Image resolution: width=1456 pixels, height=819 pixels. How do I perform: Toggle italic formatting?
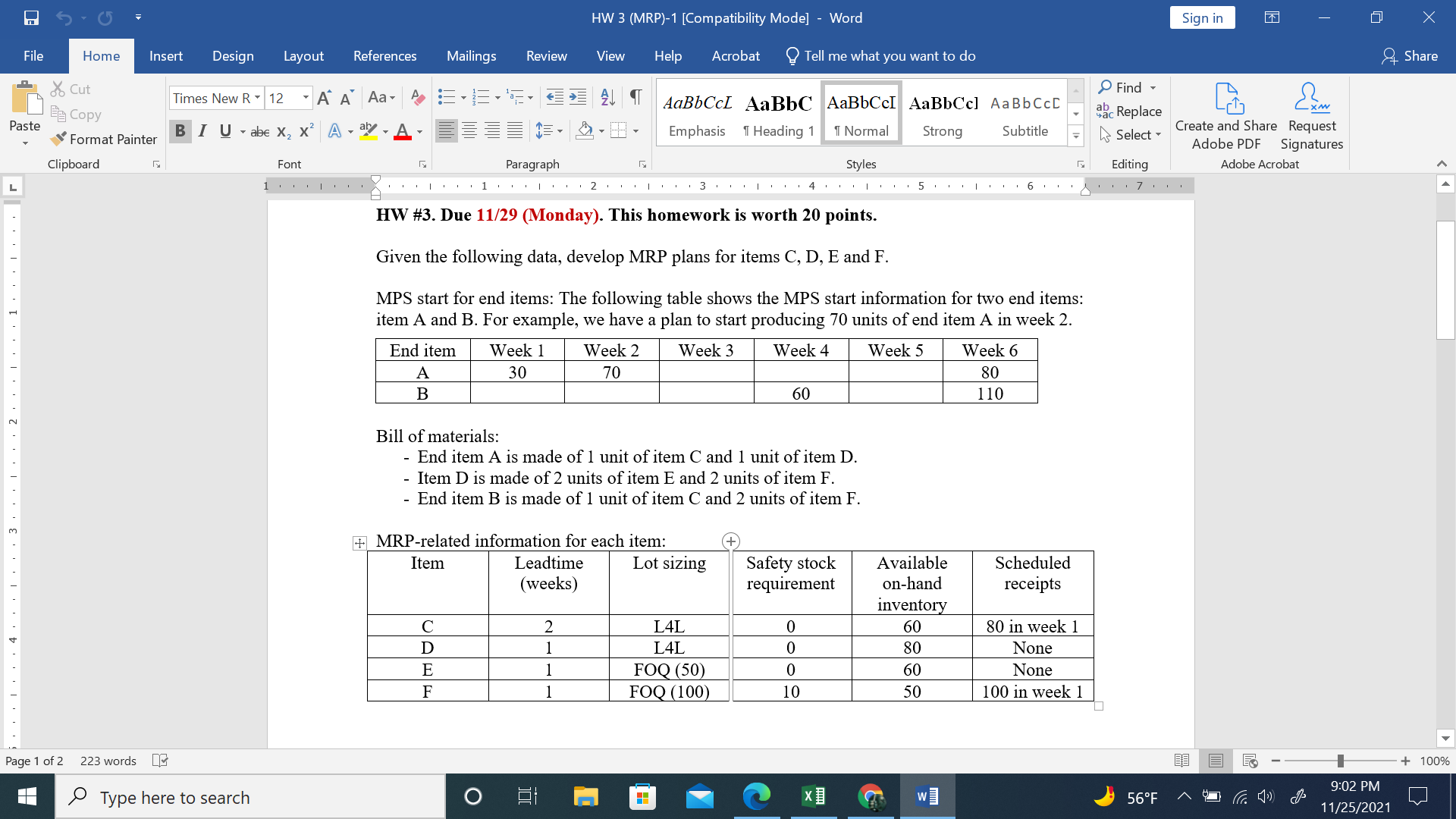point(202,130)
